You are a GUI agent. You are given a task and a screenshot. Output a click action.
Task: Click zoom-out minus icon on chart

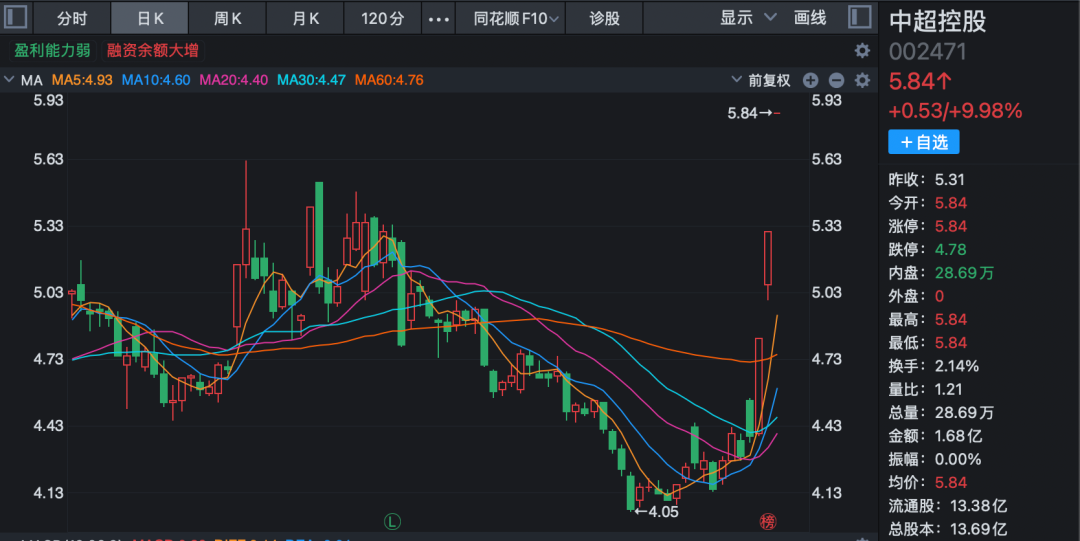(836, 81)
